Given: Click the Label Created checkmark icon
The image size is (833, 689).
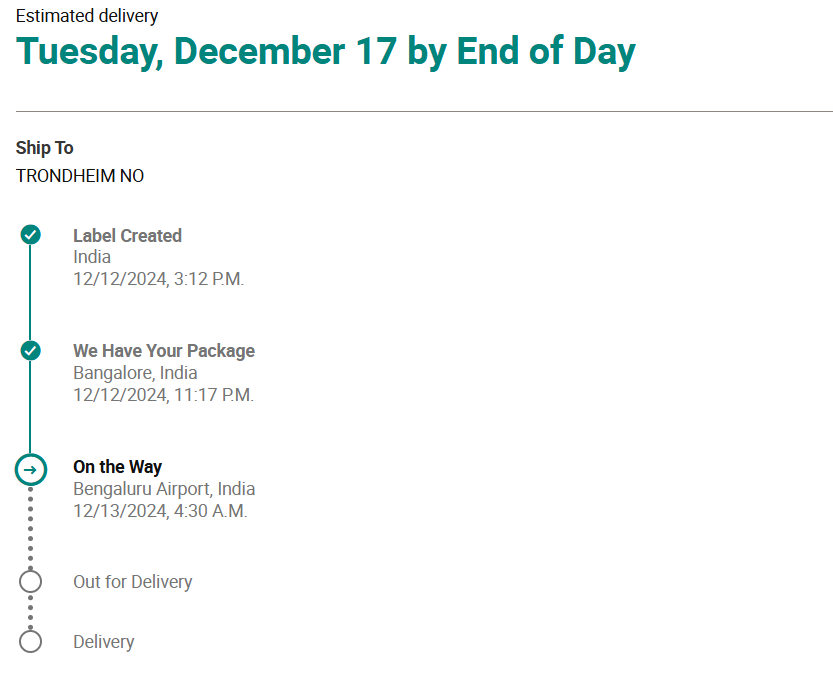Looking at the screenshot, I should tap(31, 235).
